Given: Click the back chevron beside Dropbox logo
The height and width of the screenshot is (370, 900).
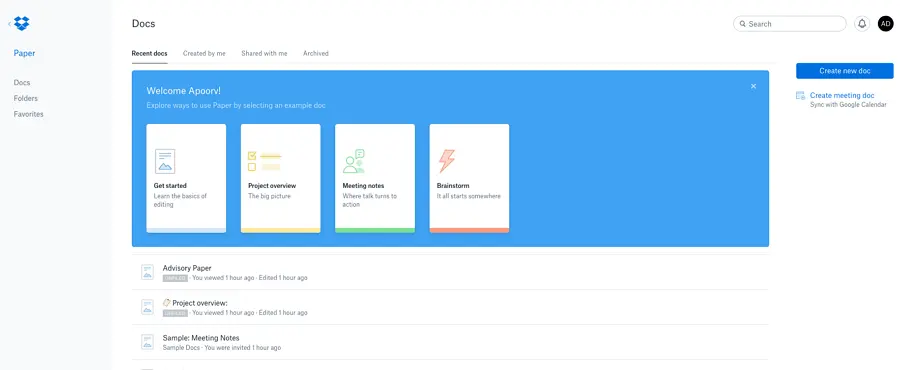Looking at the screenshot, I should tap(9, 24).
